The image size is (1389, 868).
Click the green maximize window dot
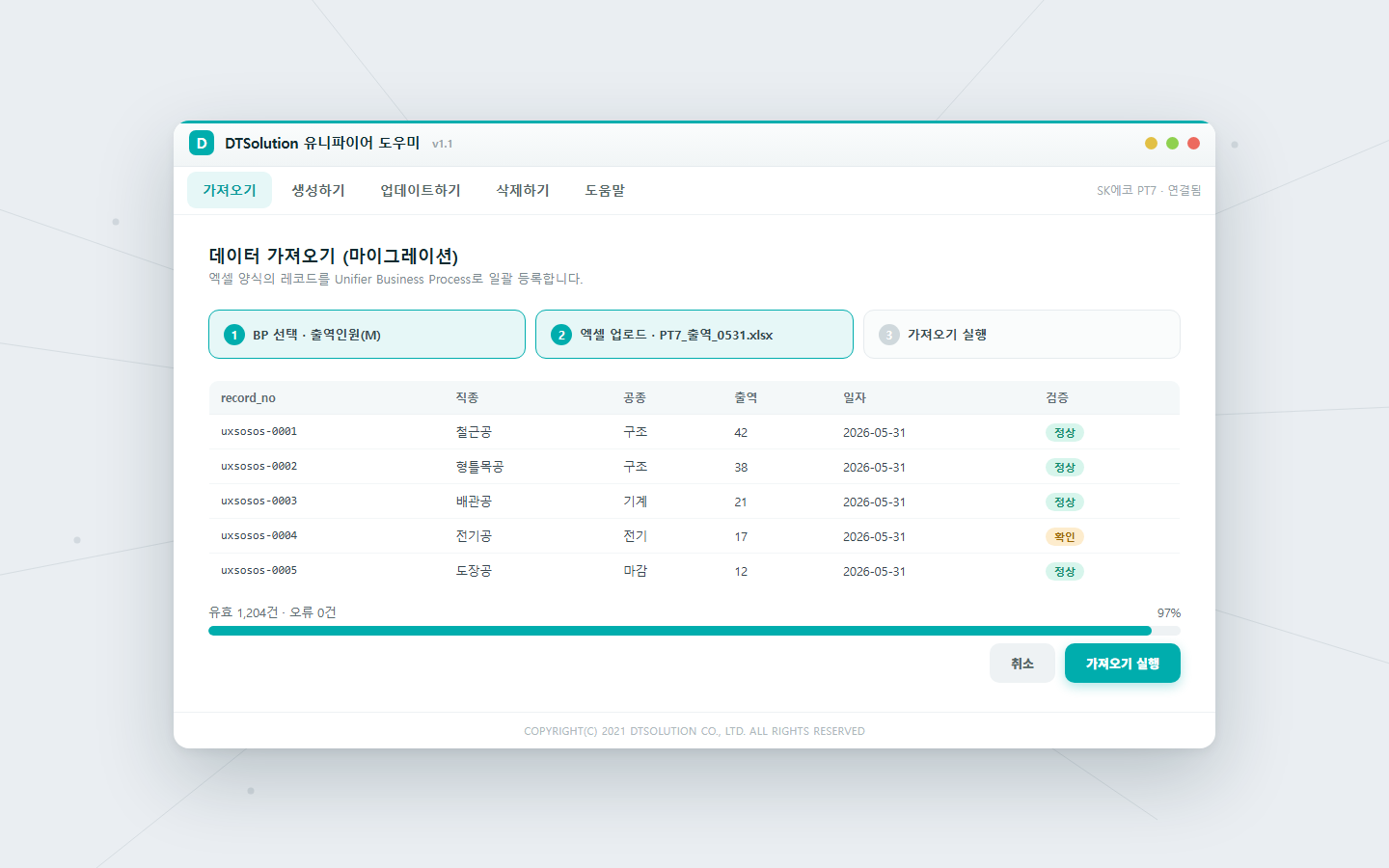[x=1172, y=143]
